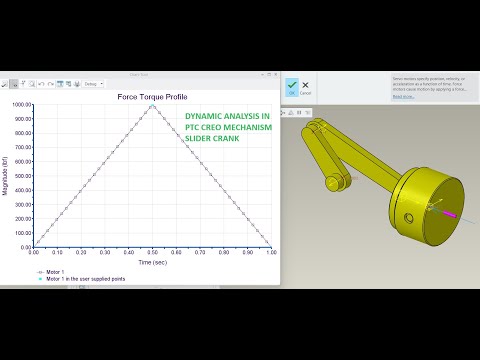Viewport: 480px width, 360px height.
Task: Click the rightmost icon in model view mini toolbar
Action: 307,113
